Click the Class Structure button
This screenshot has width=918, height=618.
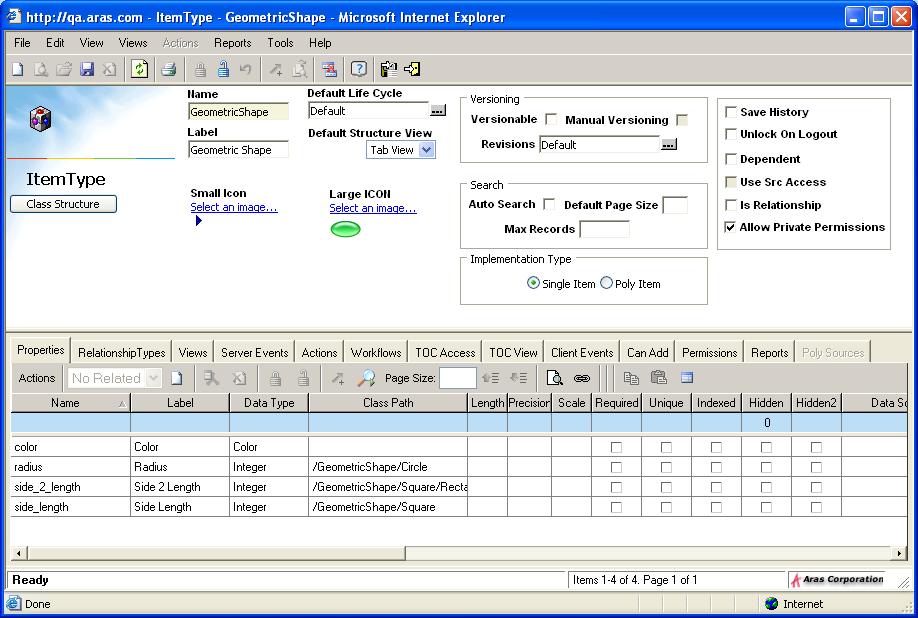pos(63,204)
